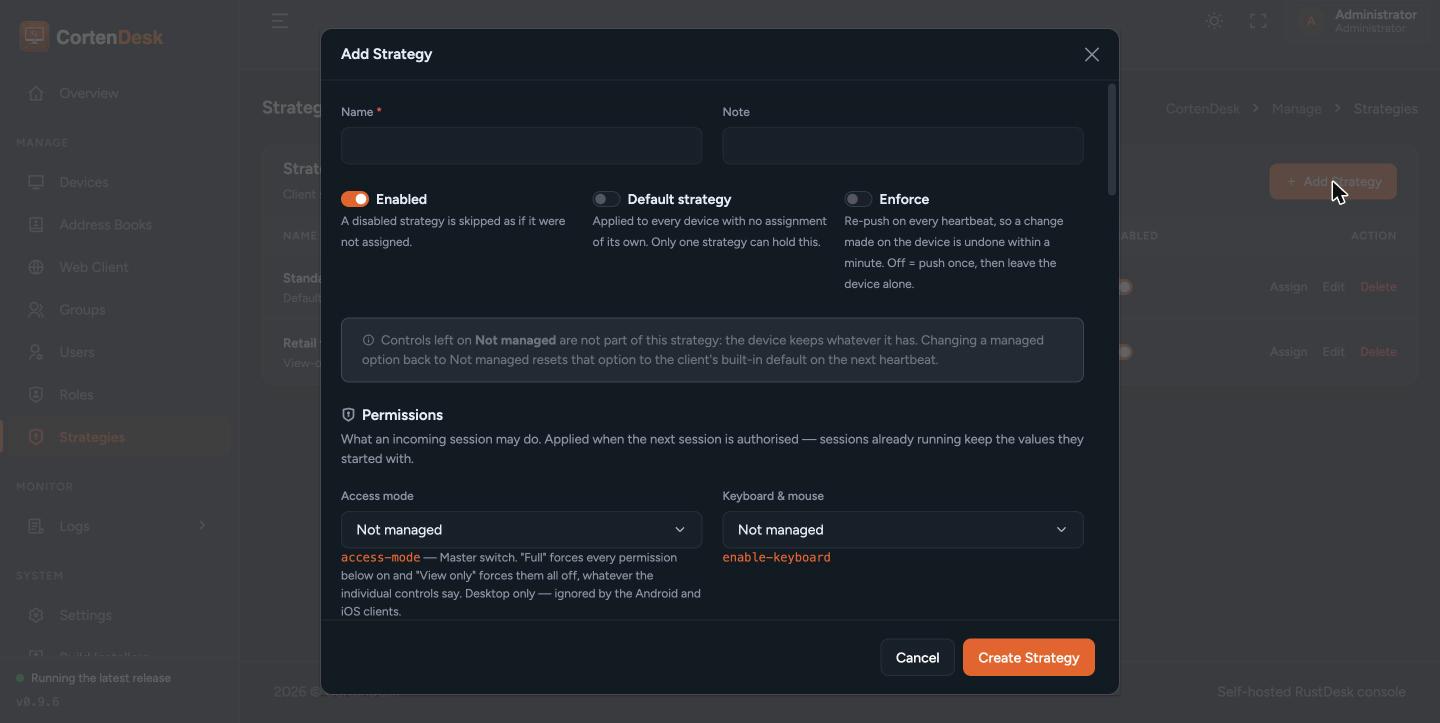Toggle enabled switch in Standard row

(1125, 287)
